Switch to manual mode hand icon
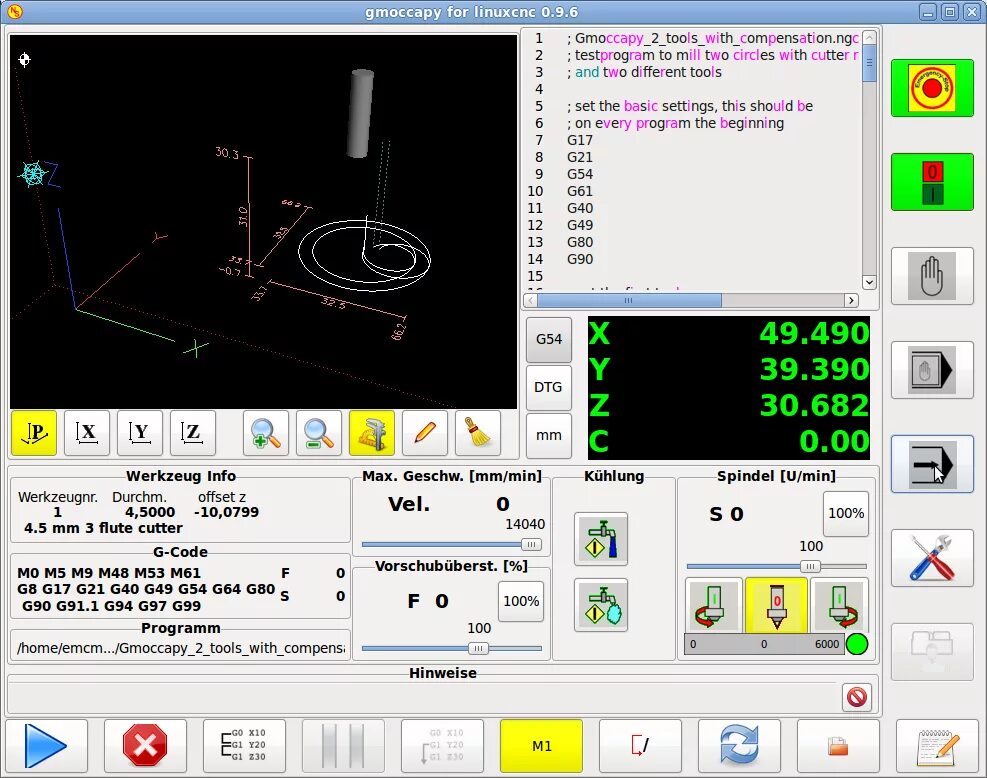This screenshot has height=778, width=987. (x=932, y=276)
